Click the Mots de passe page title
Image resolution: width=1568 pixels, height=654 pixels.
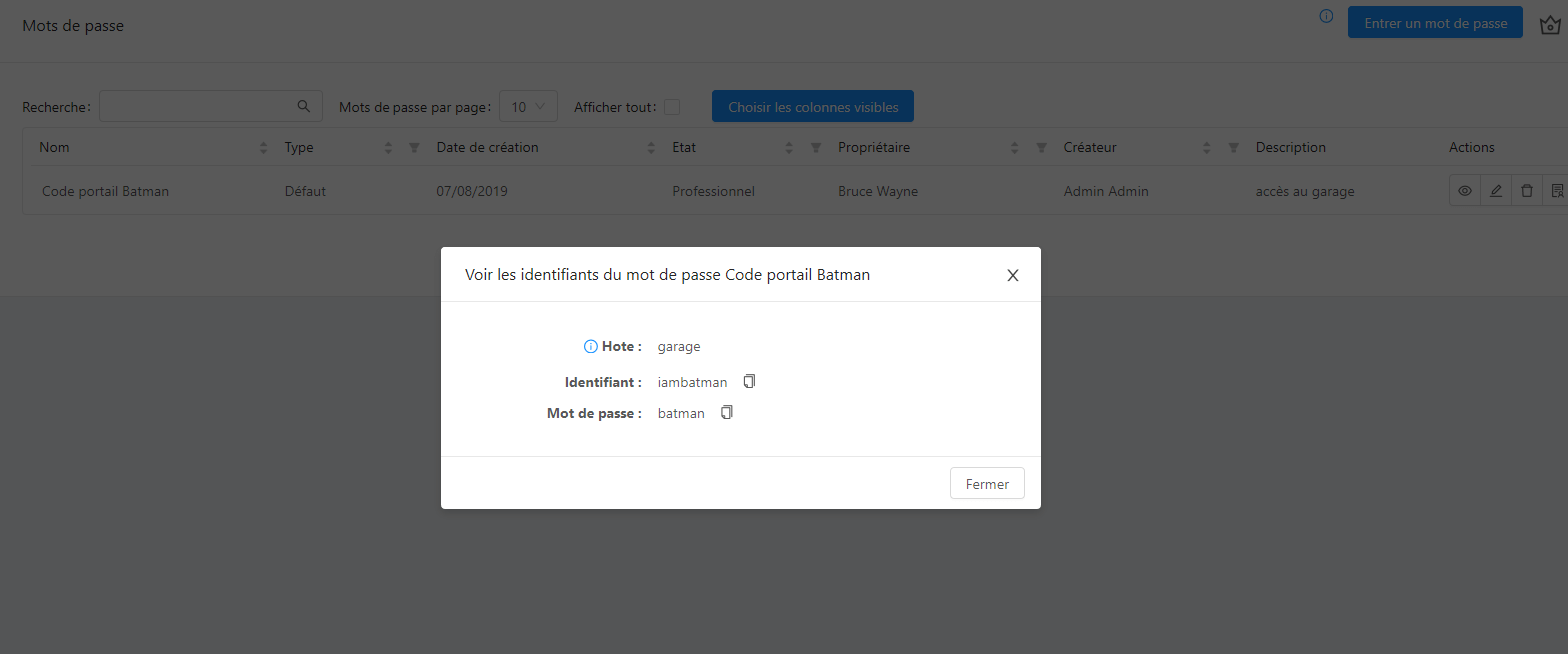coord(73,25)
